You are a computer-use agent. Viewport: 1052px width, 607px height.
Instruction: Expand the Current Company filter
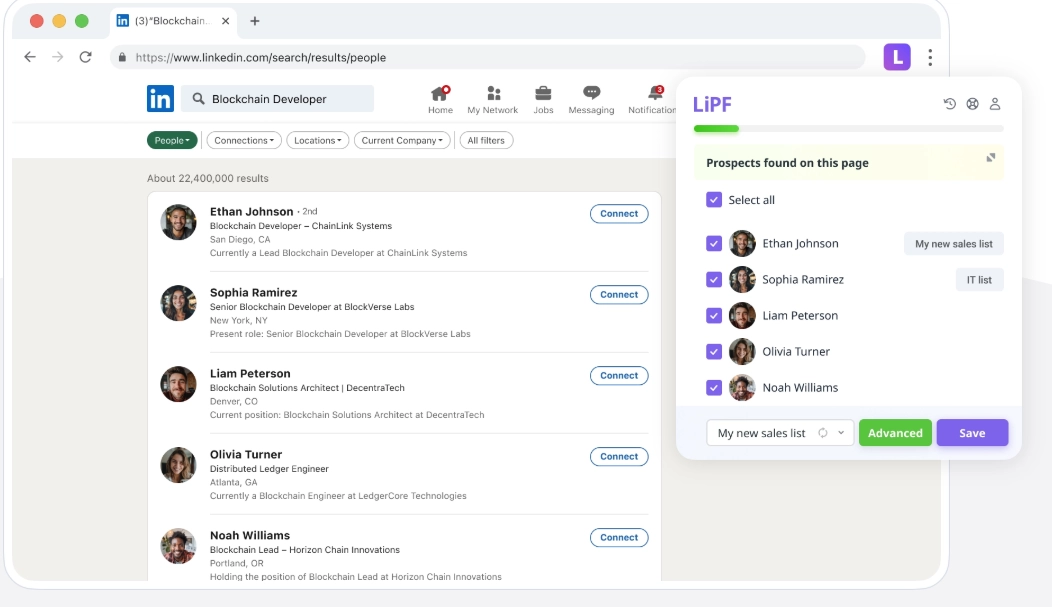pos(402,140)
